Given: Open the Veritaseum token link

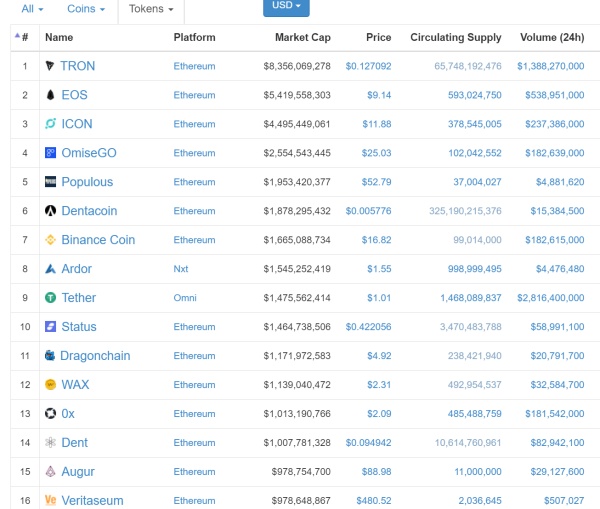Looking at the screenshot, I should (92, 500).
